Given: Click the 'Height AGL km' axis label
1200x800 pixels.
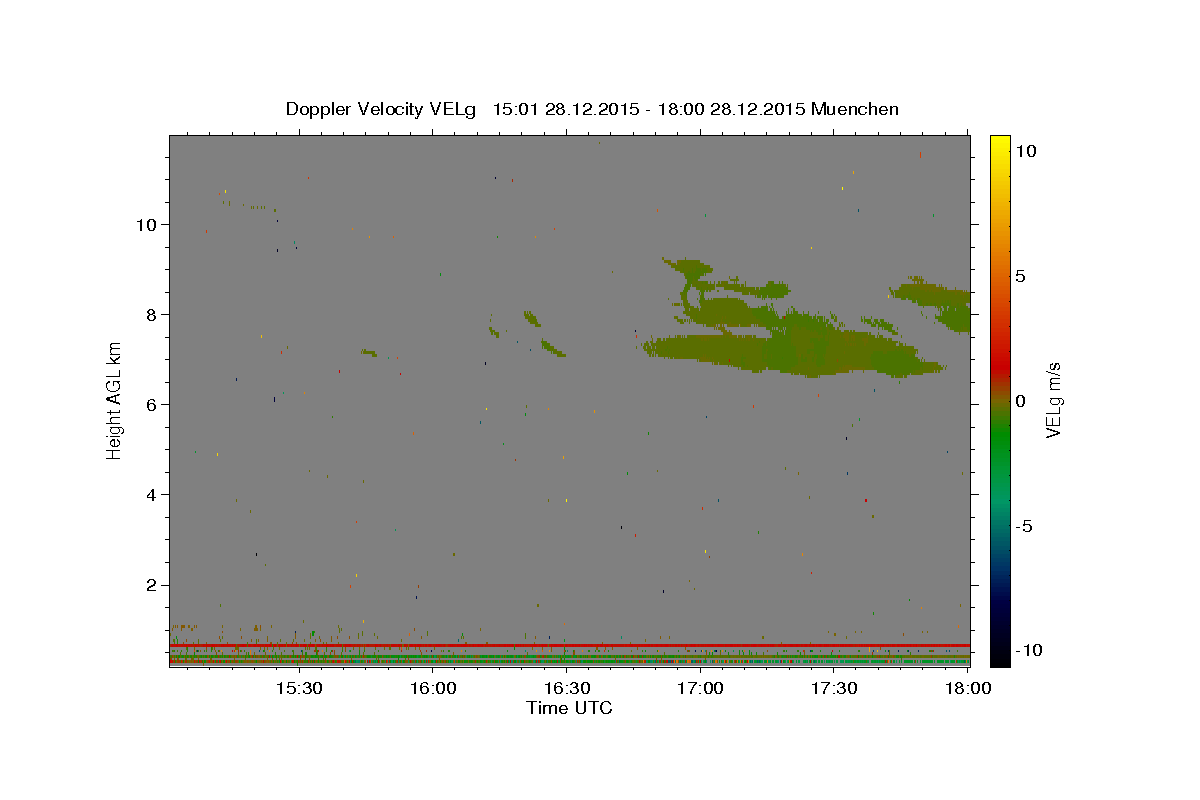Looking at the screenshot, I should coord(114,400).
